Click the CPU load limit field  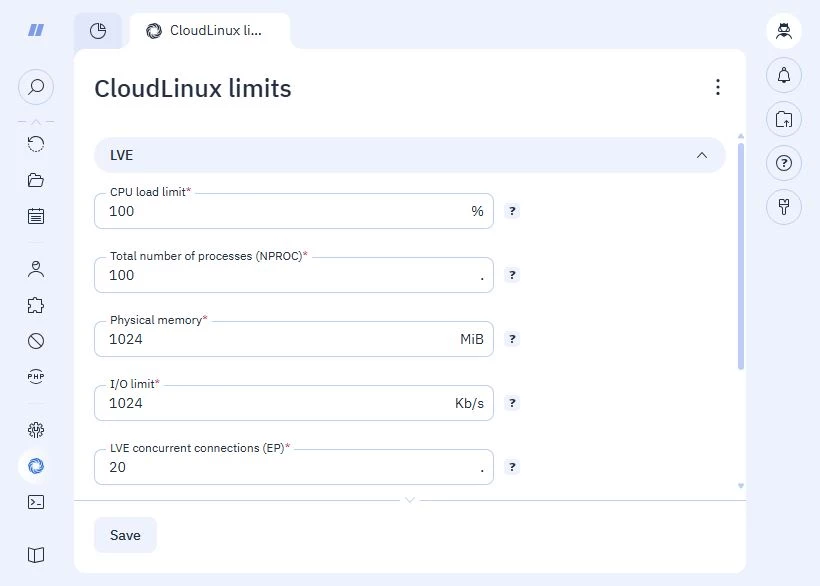[x=294, y=211]
